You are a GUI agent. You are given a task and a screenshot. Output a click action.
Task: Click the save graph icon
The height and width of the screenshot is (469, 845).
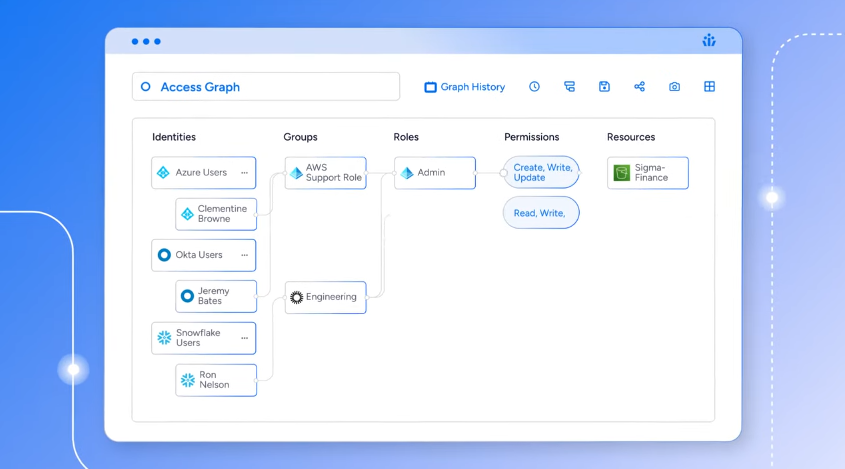point(604,87)
